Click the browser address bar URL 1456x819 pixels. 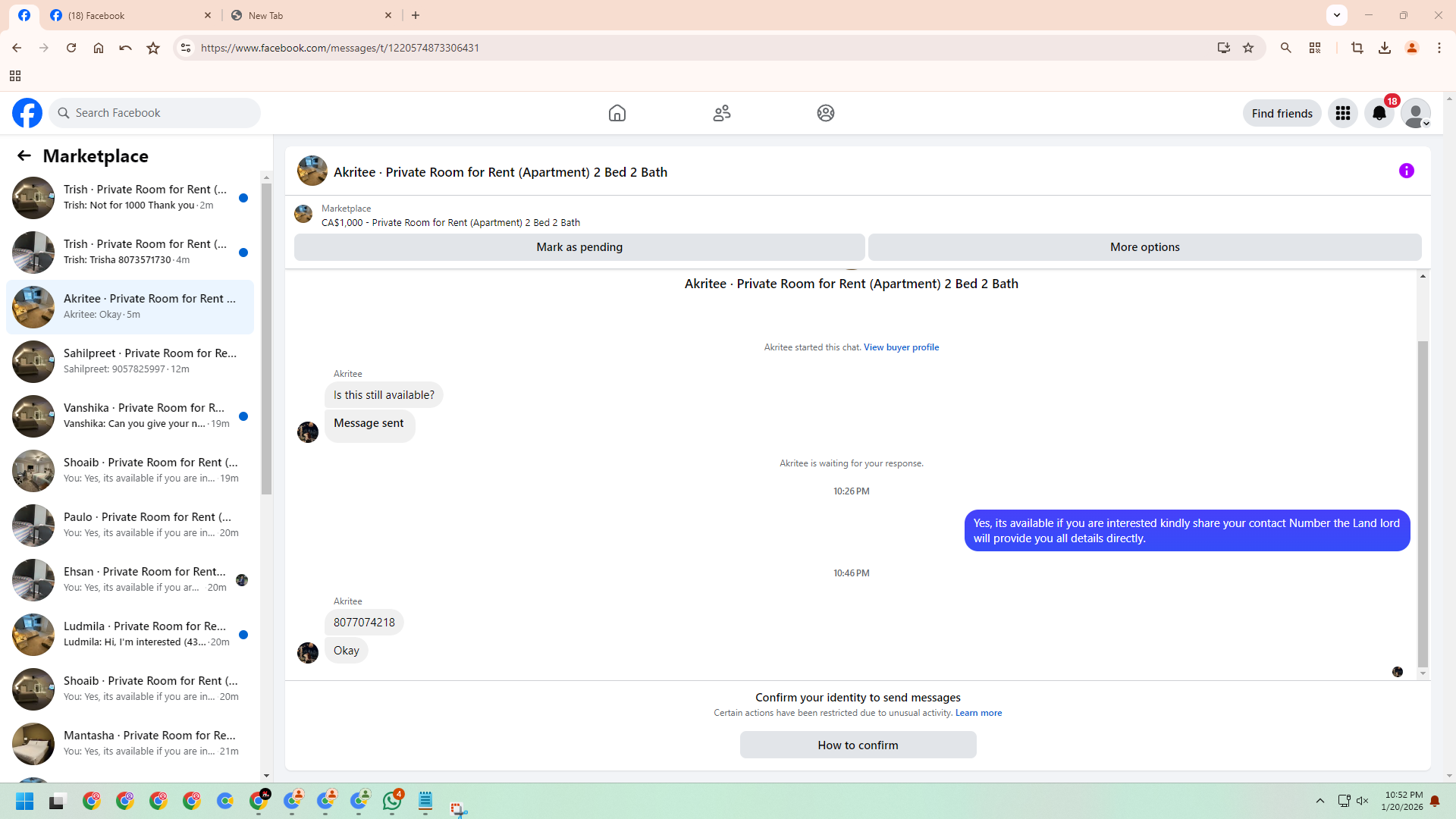point(340,48)
